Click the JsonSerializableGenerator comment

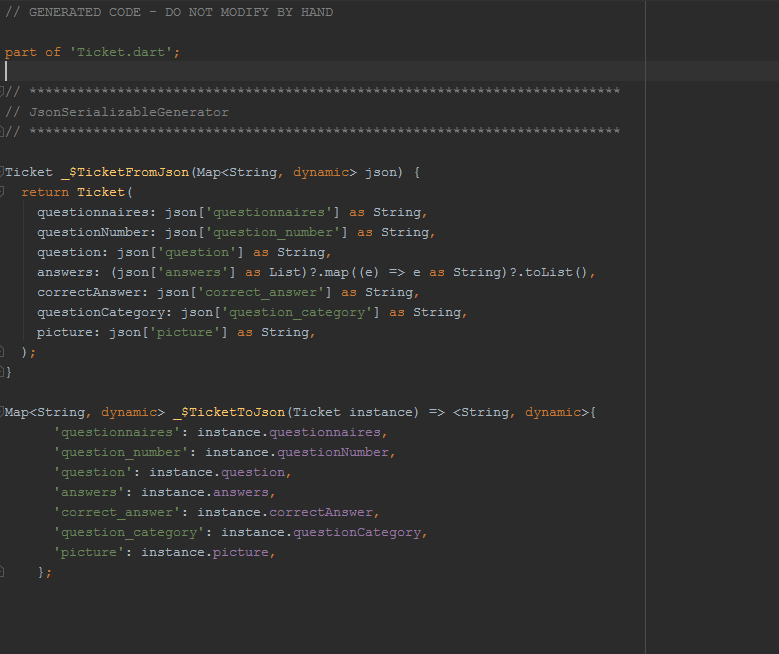click(117, 112)
